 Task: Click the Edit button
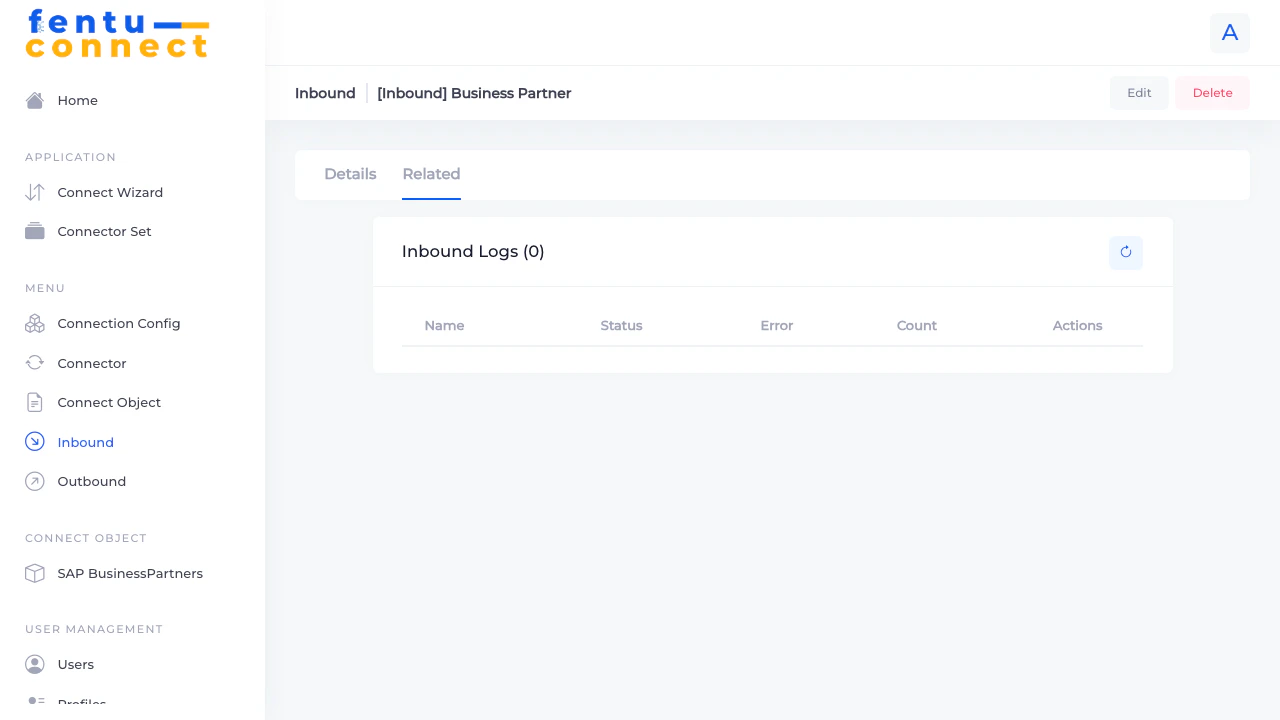point(1139,92)
